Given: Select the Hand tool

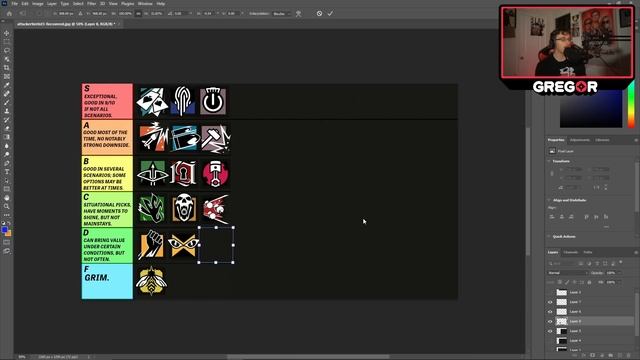Looking at the screenshot, I should tap(7, 198).
